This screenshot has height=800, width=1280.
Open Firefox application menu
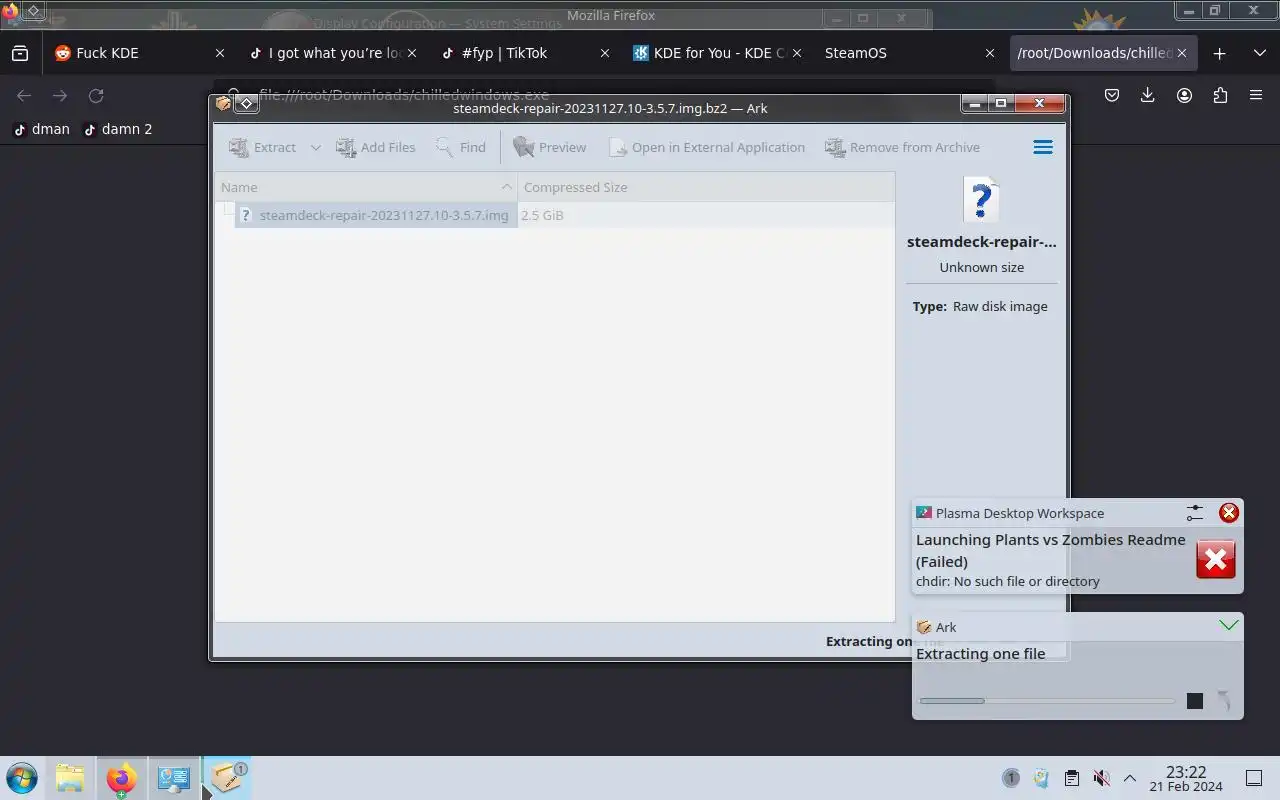coord(1256,95)
